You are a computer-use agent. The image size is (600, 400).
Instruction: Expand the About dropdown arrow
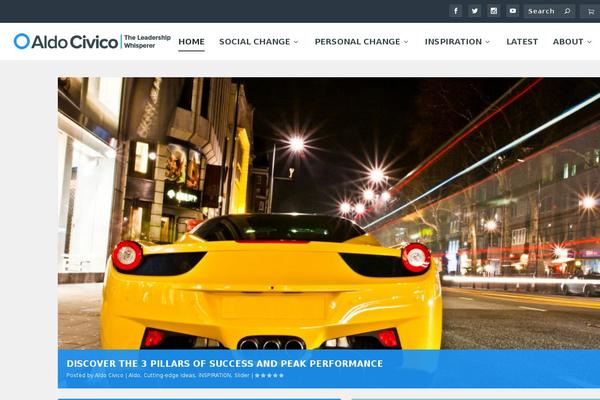589,42
